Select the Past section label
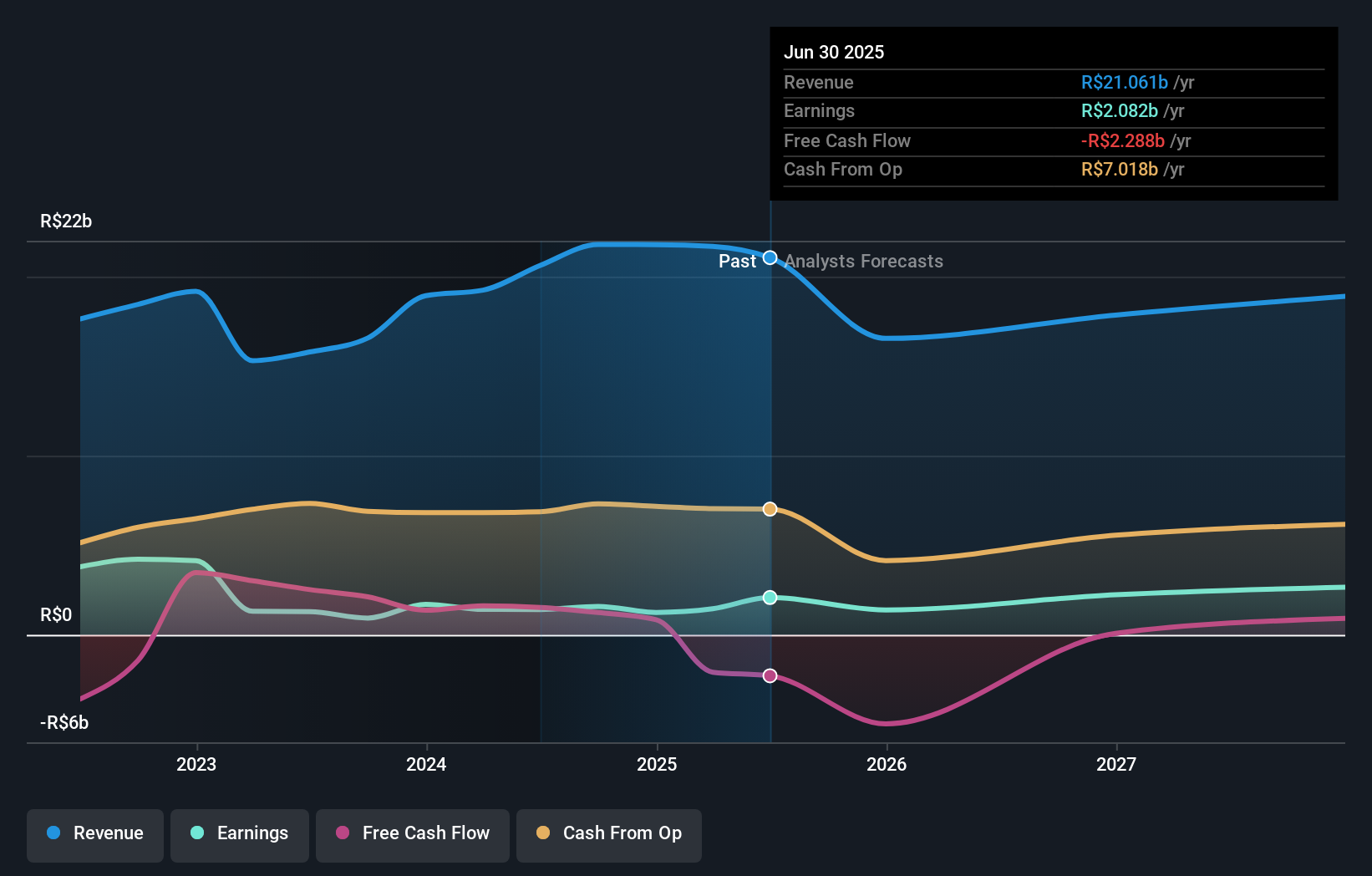The height and width of the screenshot is (876, 1372). pyautogui.click(x=737, y=262)
